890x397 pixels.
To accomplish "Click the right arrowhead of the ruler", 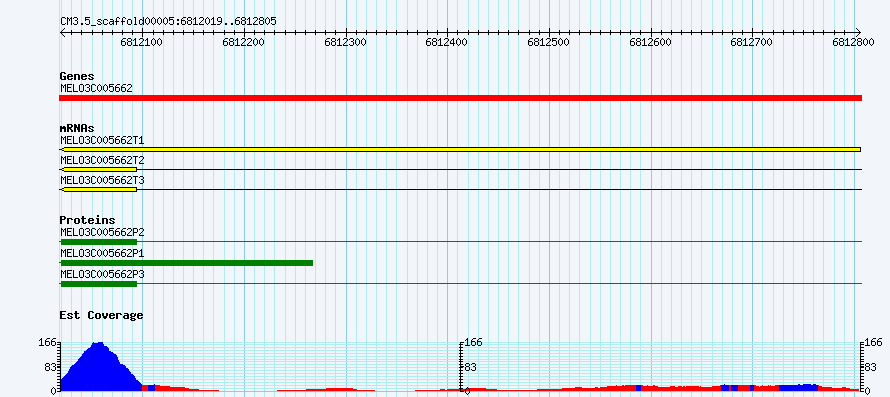I will pyautogui.click(x=859, y=32).
